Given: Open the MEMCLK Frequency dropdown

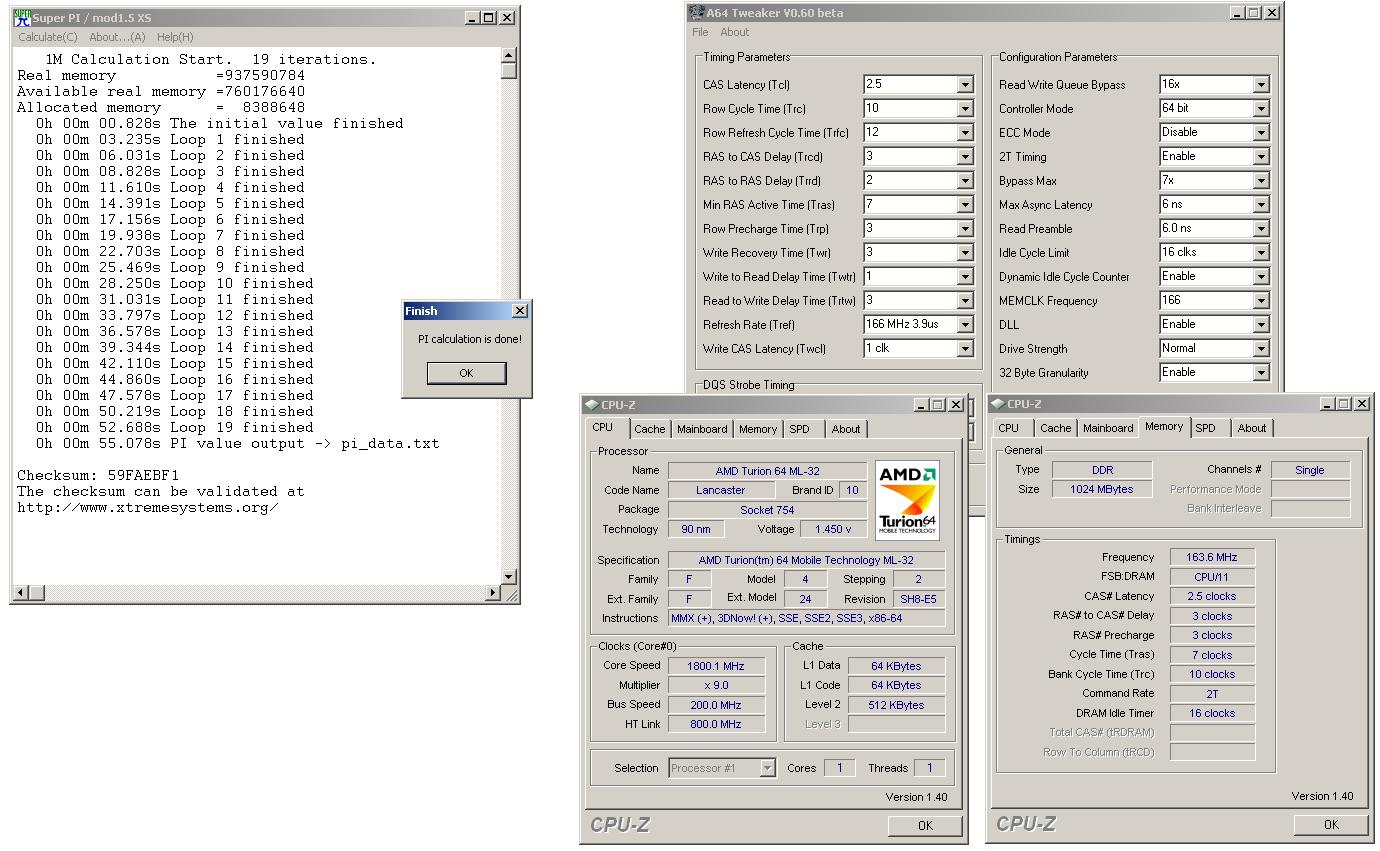Looking at the screenshot, I should pos(1261,301).
